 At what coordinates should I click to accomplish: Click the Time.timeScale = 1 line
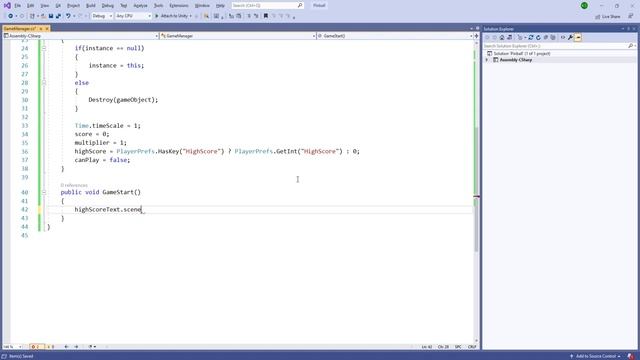107,126
